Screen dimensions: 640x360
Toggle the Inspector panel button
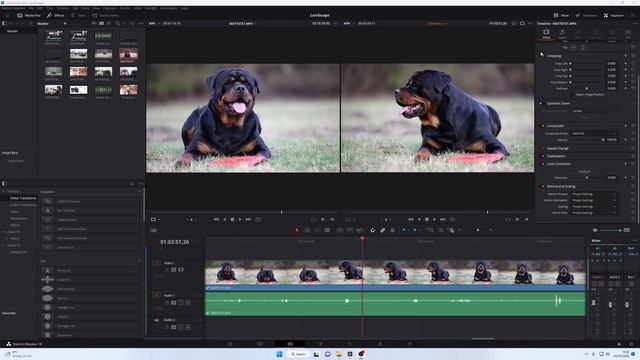pyautogui.click(x=613, y=16)
